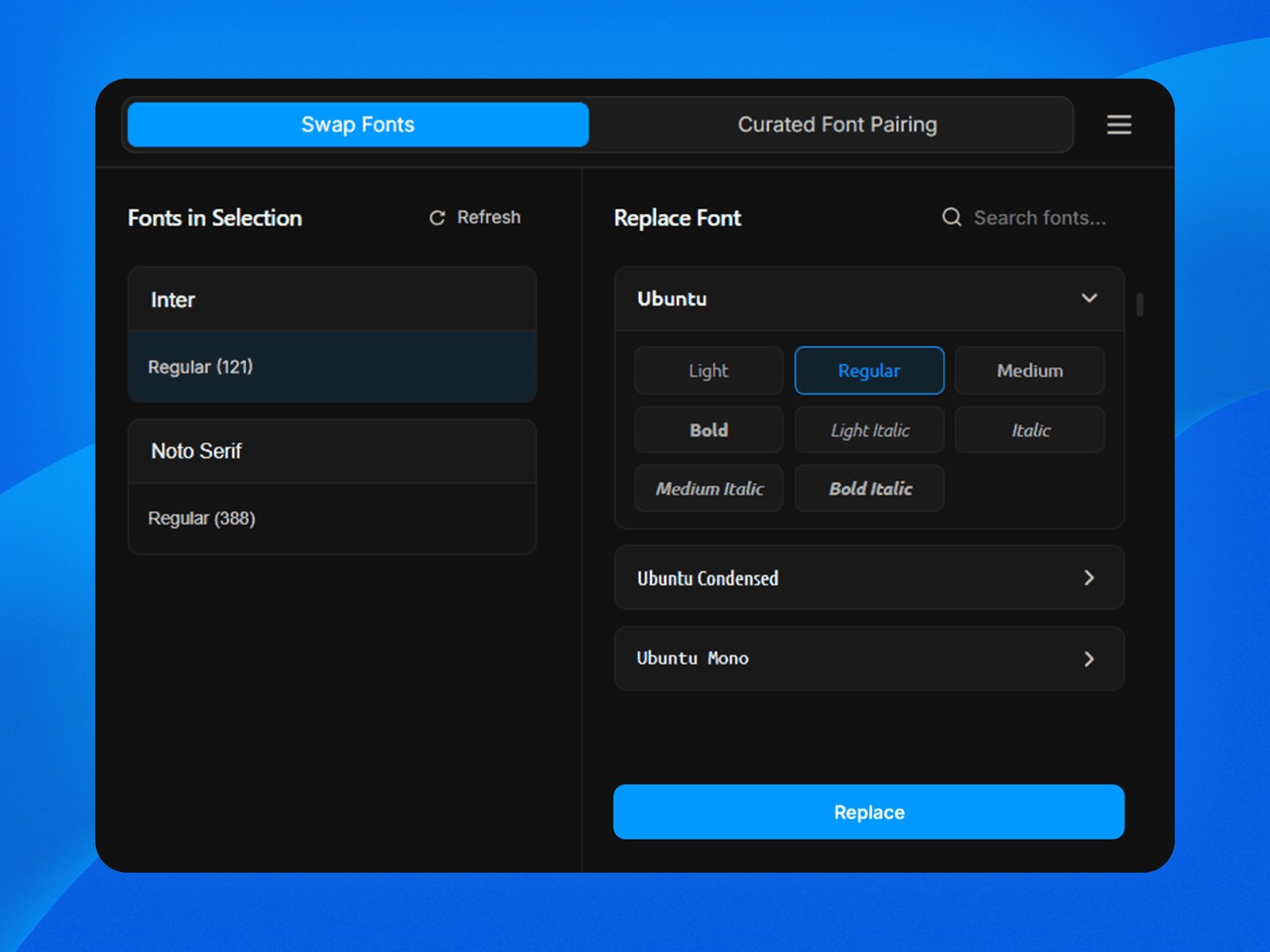Select the Light Italic style

[869, 429]
